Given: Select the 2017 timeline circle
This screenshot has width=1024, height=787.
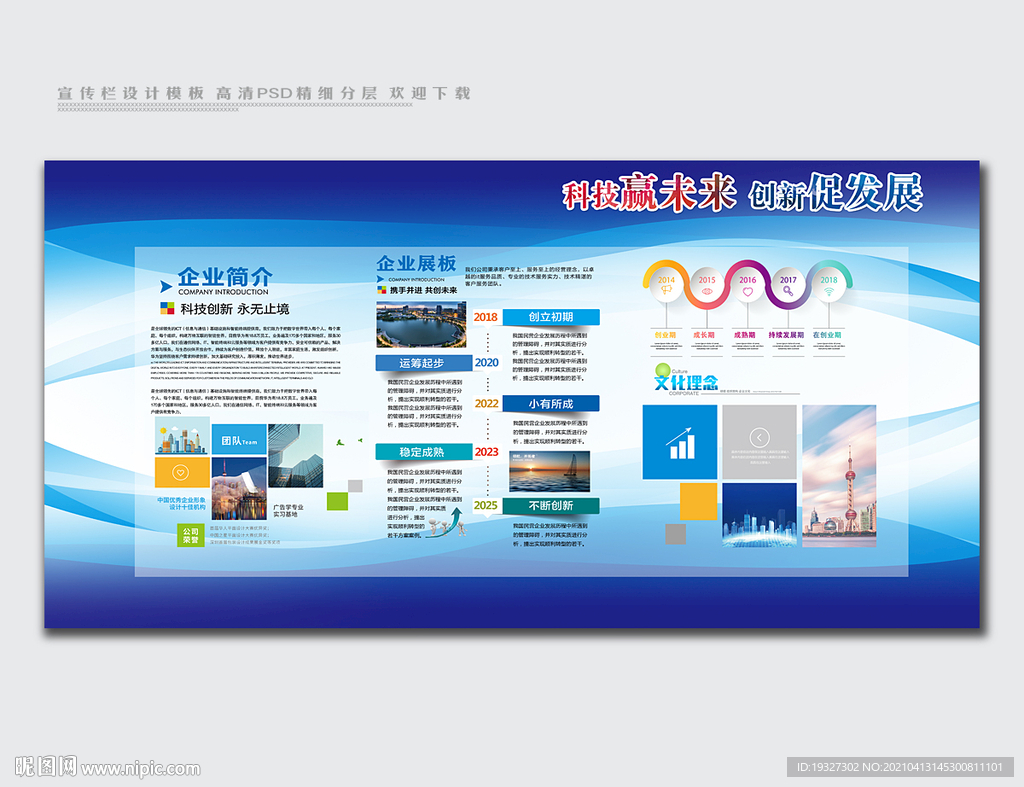Looking at the screenshot, I should [x=788, y=285].
